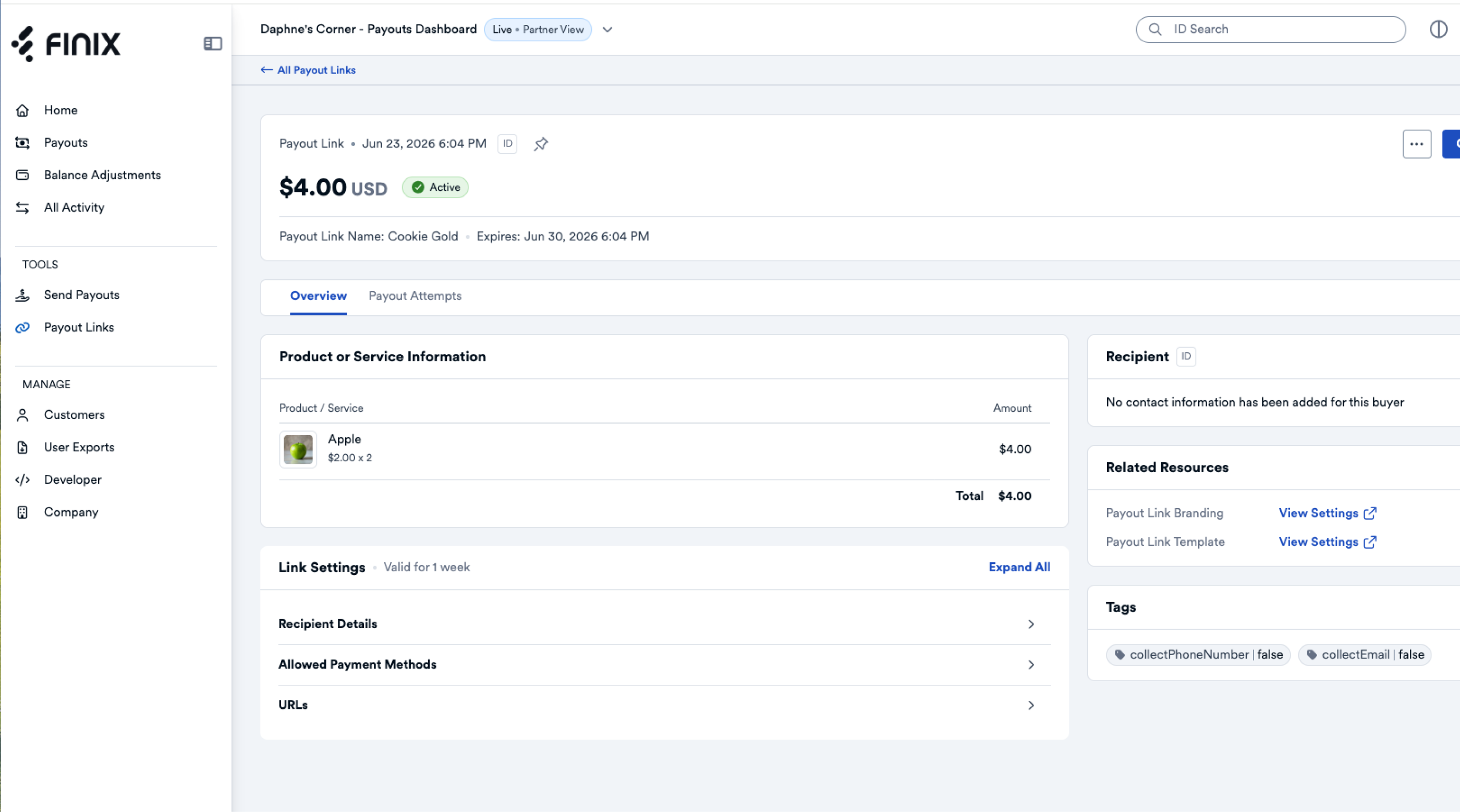
Task: Click the Customers person icon
Action: (x=22, y=415)
